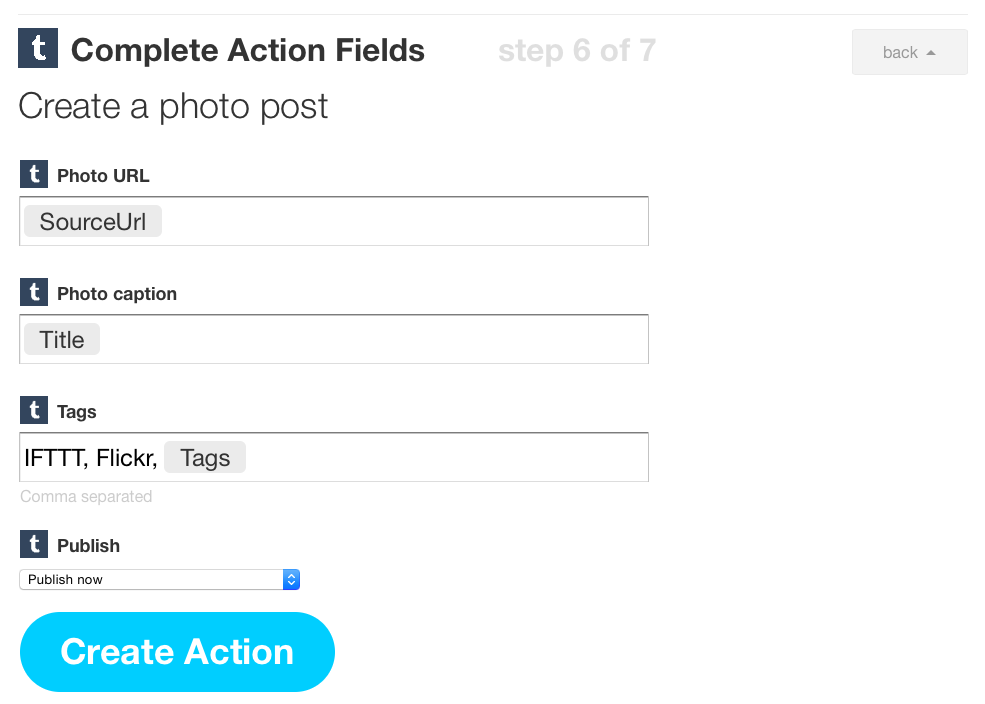Click the IFTTT, Flickr text in Tags field
Viewport: 985px width, 704px height.
[90, 458]
